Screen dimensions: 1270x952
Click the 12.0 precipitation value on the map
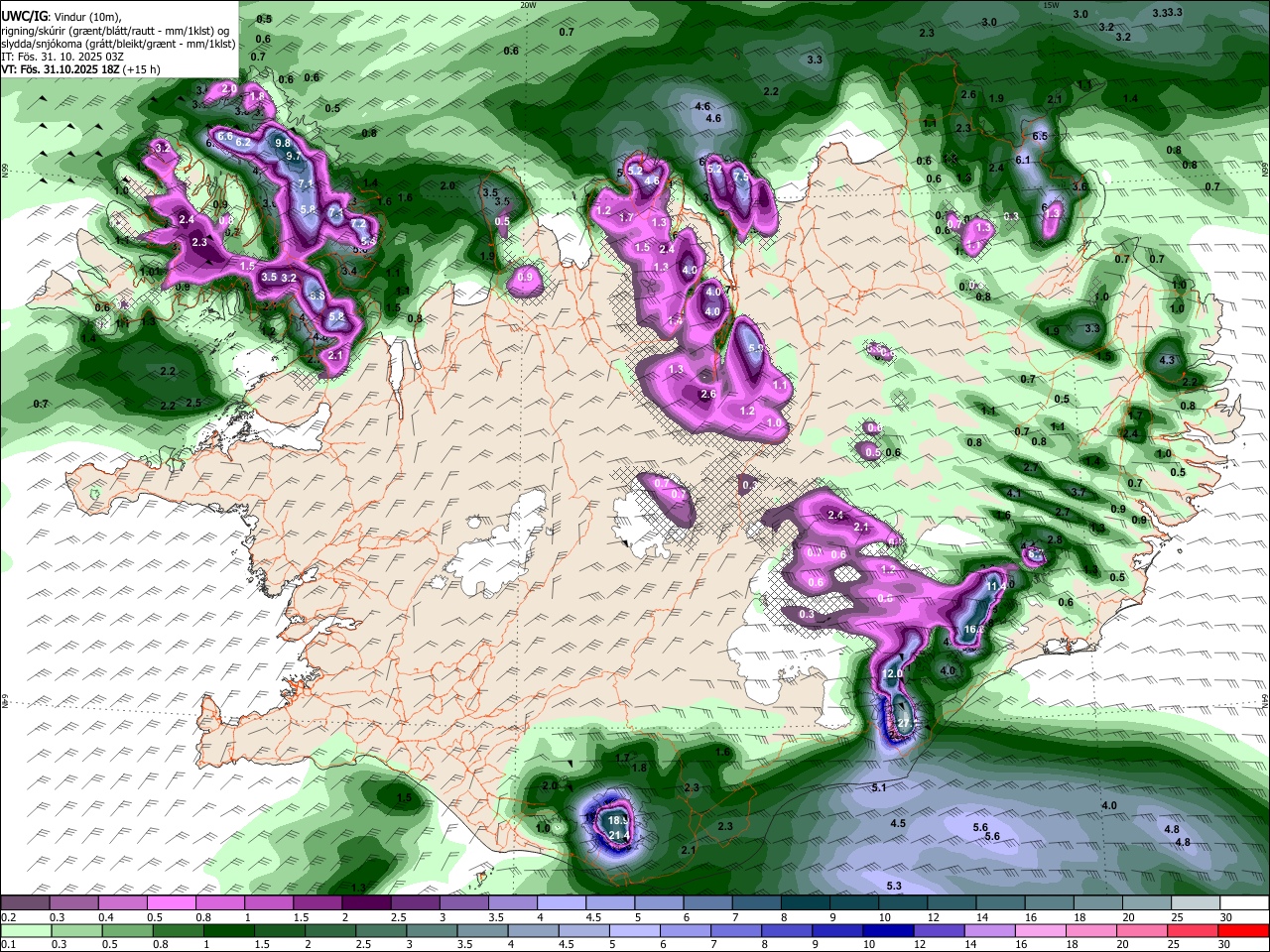(892, 674)
